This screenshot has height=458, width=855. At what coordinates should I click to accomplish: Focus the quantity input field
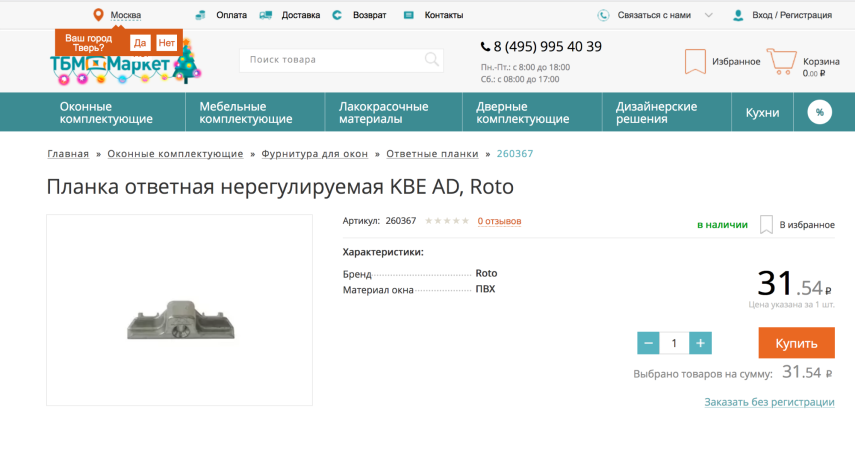tap(674, 343)
